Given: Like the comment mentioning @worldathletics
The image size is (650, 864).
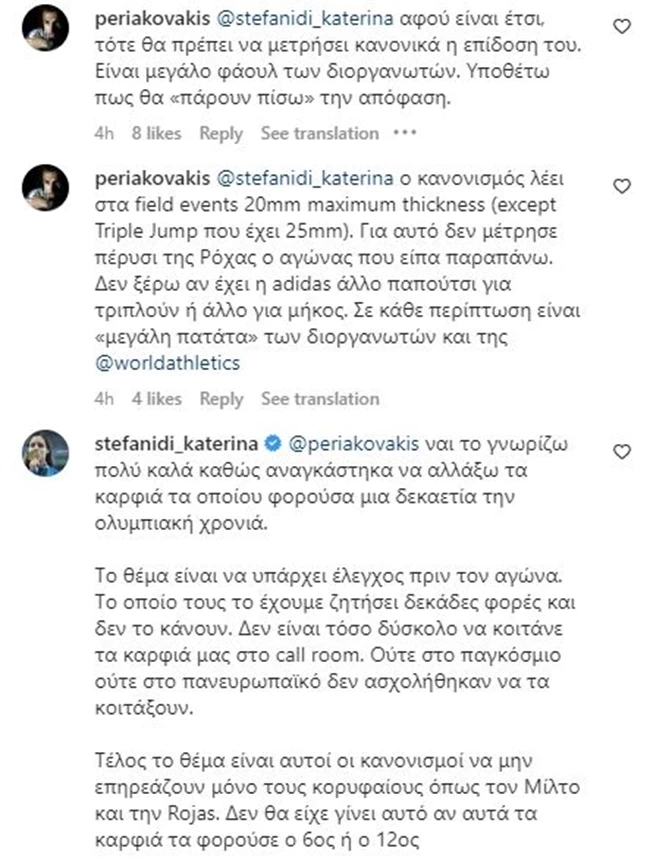Looking at the screenshot, I should coord(621,187).
